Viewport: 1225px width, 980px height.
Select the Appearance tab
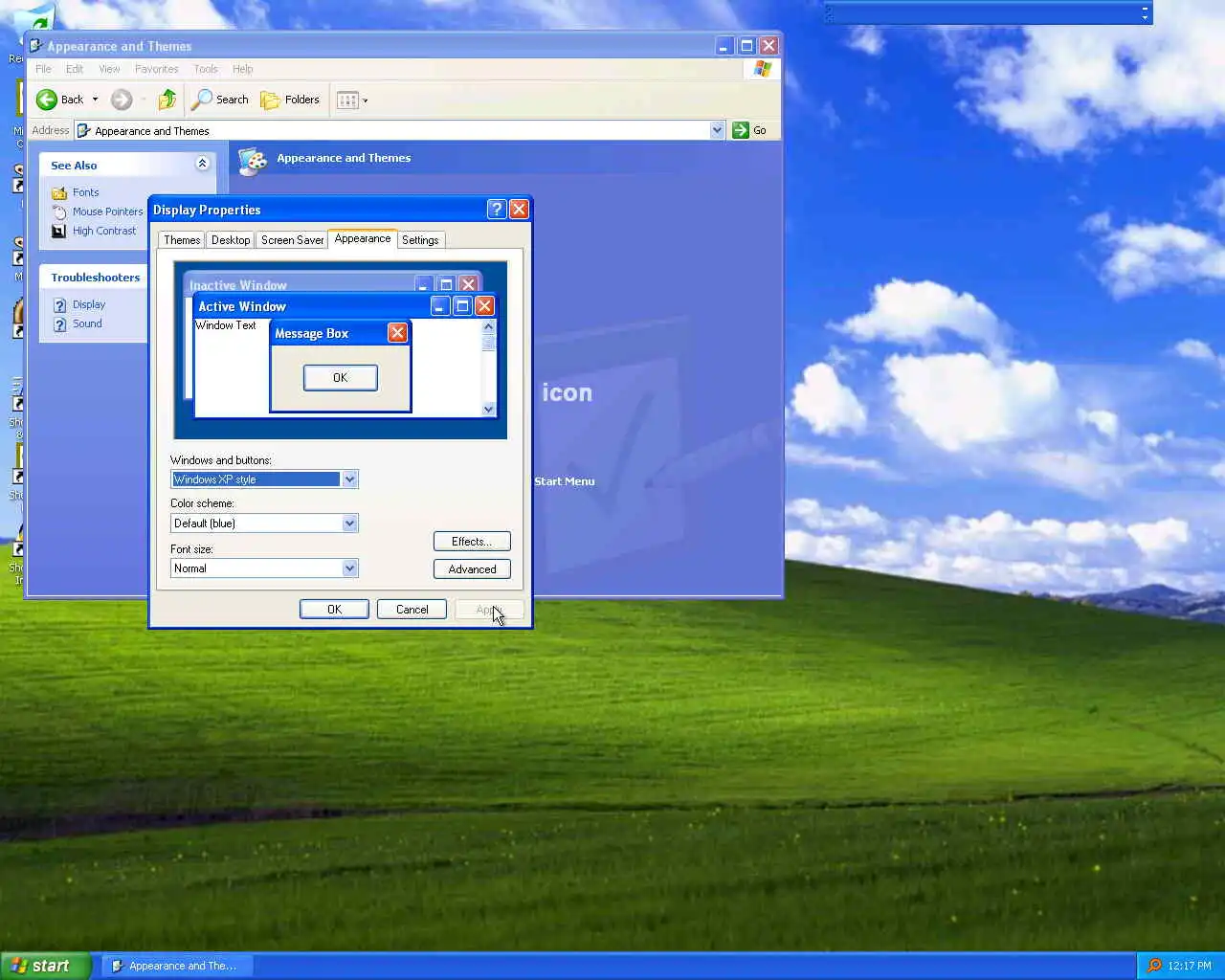pos(363,238)
